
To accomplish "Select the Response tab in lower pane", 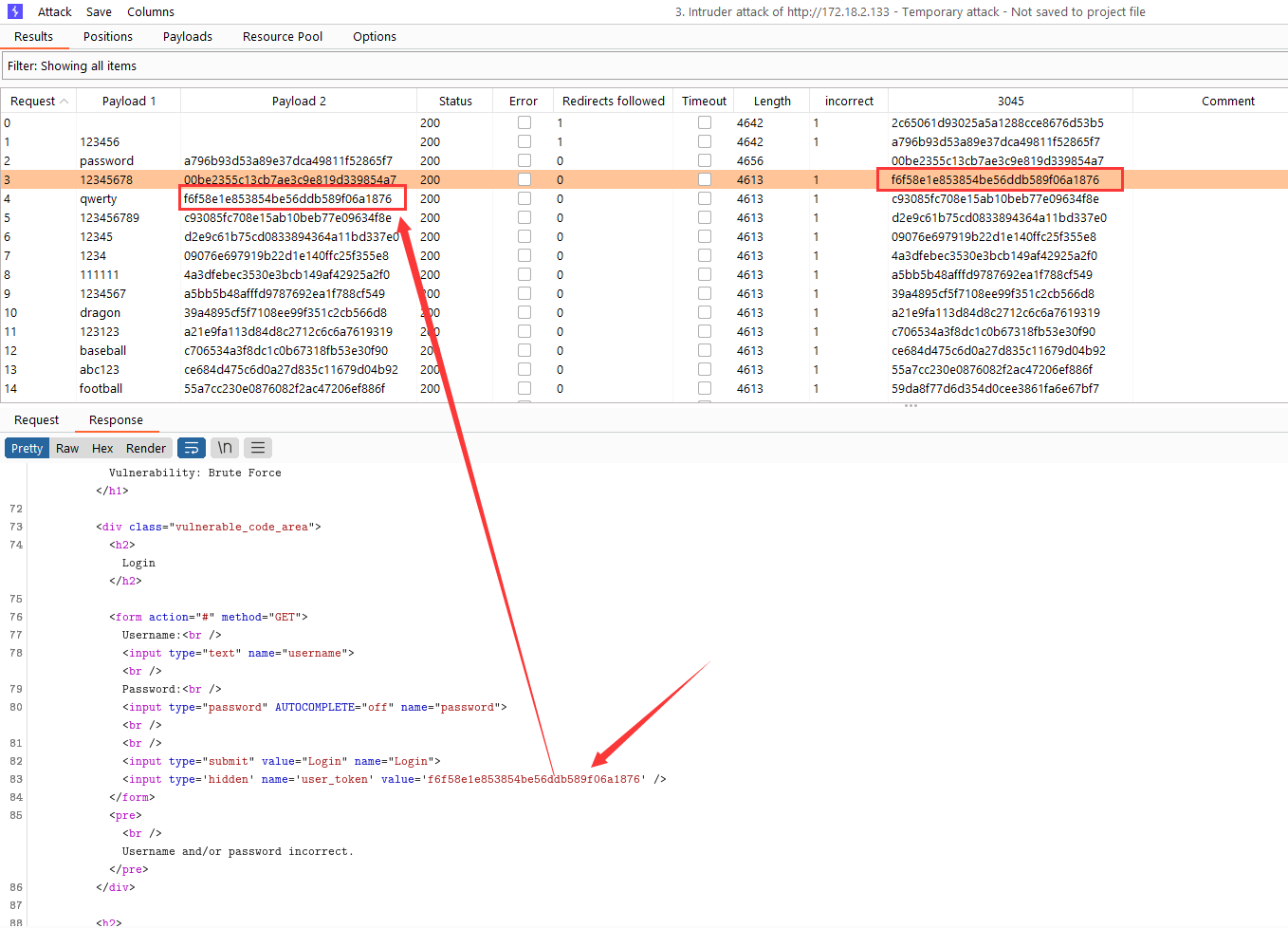I will pyautogui.click(x=116, y=420).
